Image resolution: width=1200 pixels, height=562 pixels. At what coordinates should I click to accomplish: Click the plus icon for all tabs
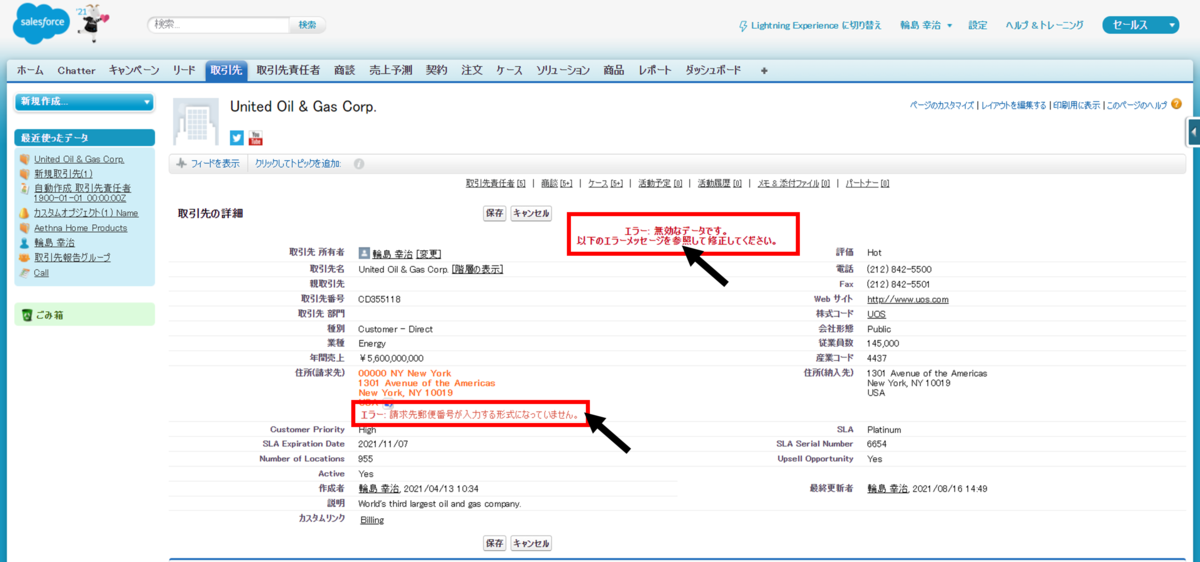pos(764,71)
